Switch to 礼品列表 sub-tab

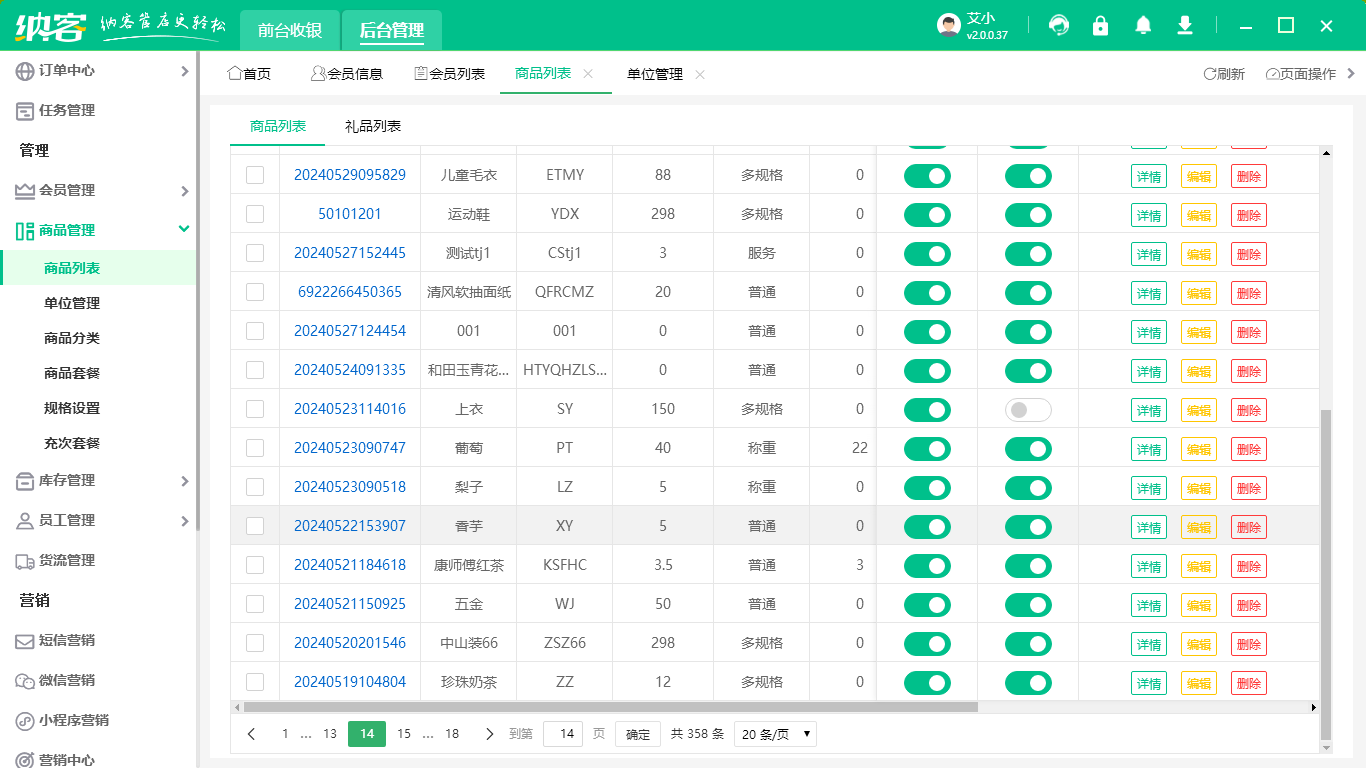(373, 127)
